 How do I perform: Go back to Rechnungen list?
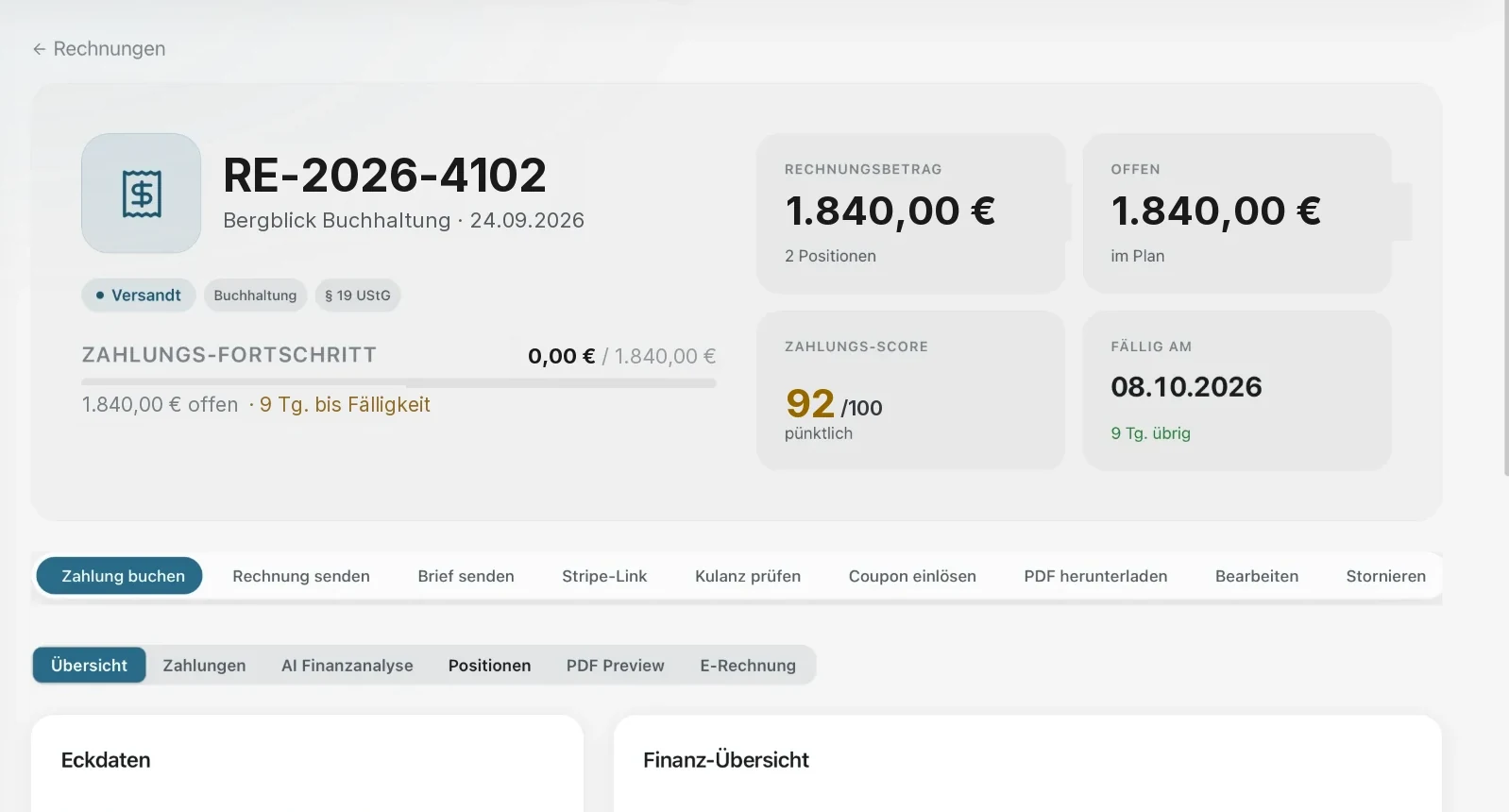(x=99, y=49)
